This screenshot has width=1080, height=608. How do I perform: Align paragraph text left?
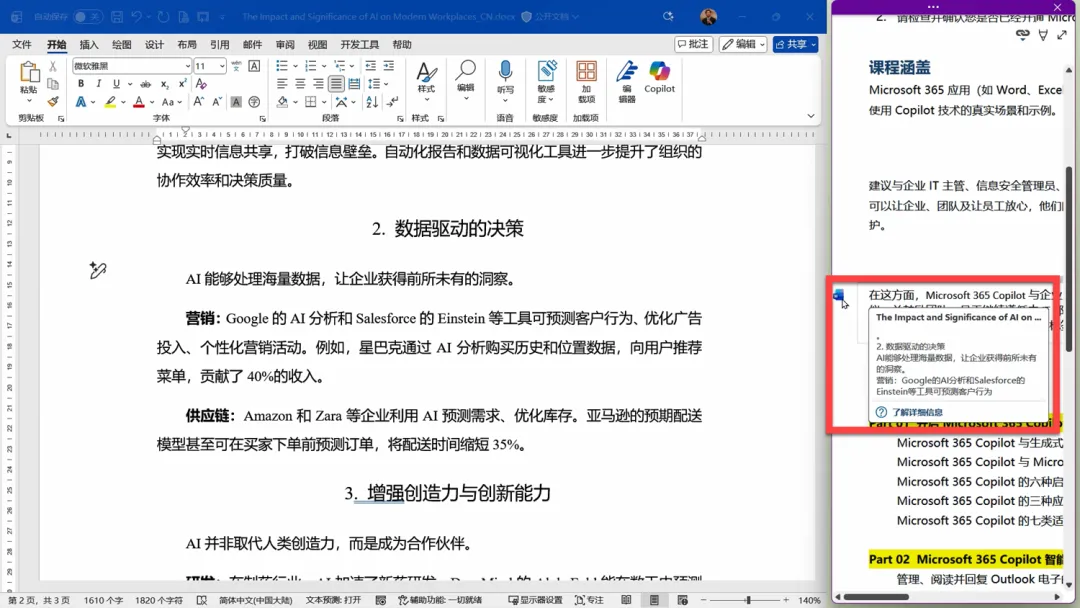tap(282, 84)
